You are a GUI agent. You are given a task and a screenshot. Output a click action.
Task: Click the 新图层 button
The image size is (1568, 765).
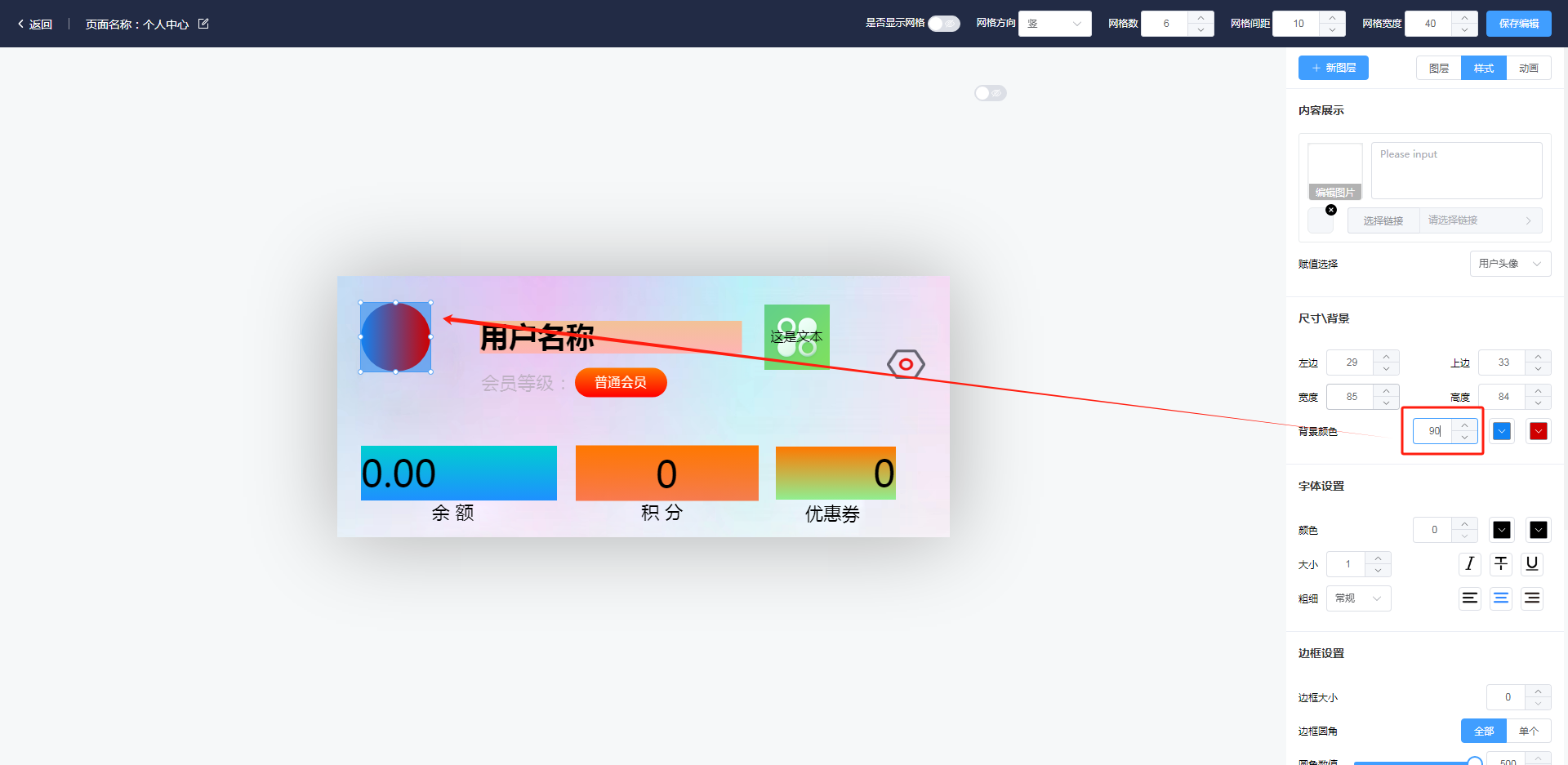point(1333,68)
